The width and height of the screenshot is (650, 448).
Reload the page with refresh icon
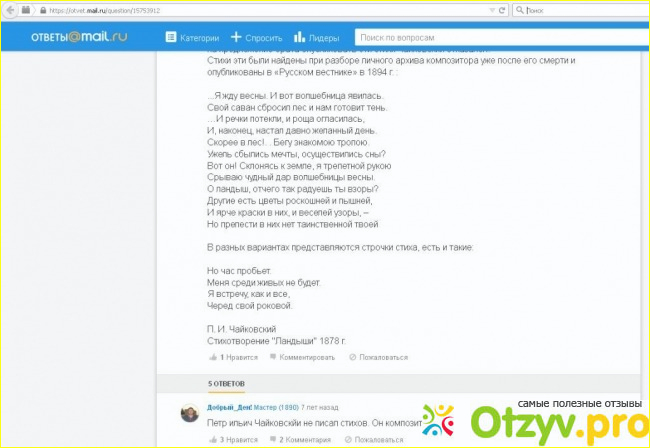pyautogui.click(x=502, y=8)
